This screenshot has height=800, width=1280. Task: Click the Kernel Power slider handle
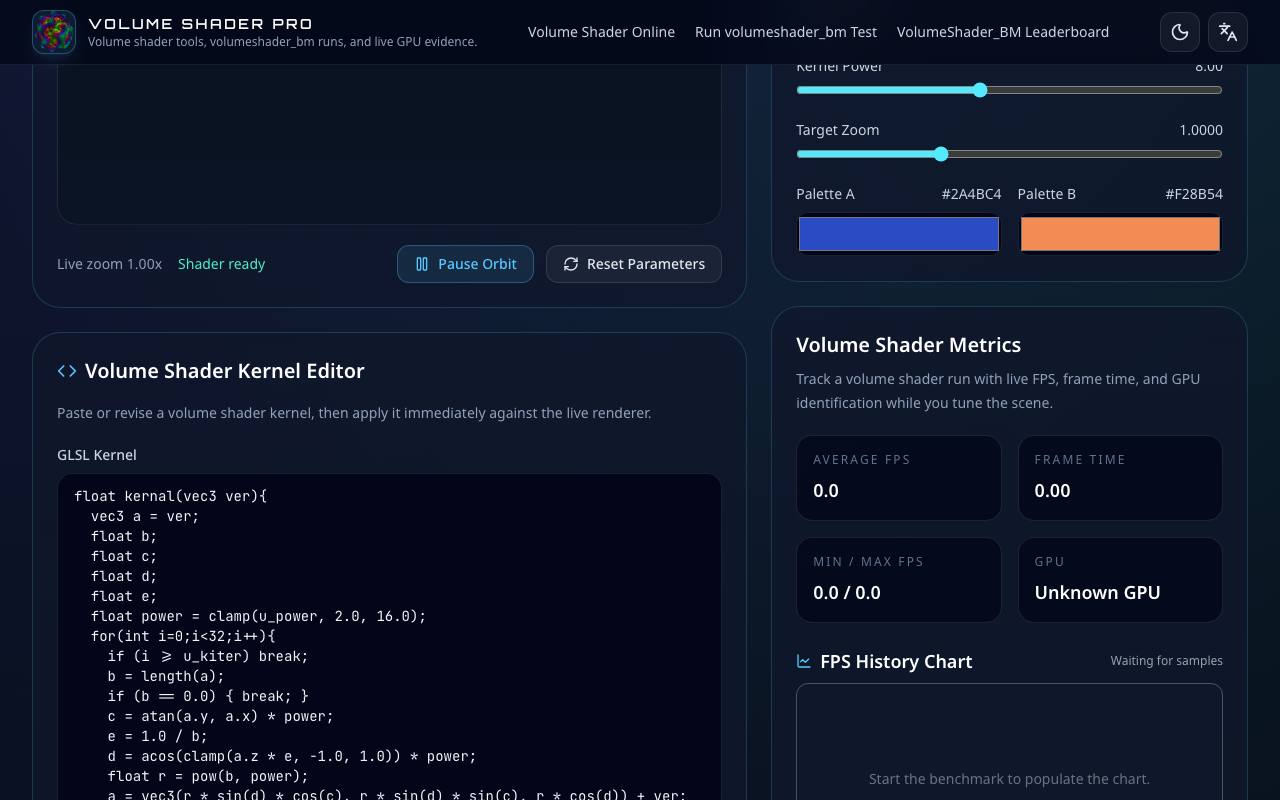tap(980, 90)
